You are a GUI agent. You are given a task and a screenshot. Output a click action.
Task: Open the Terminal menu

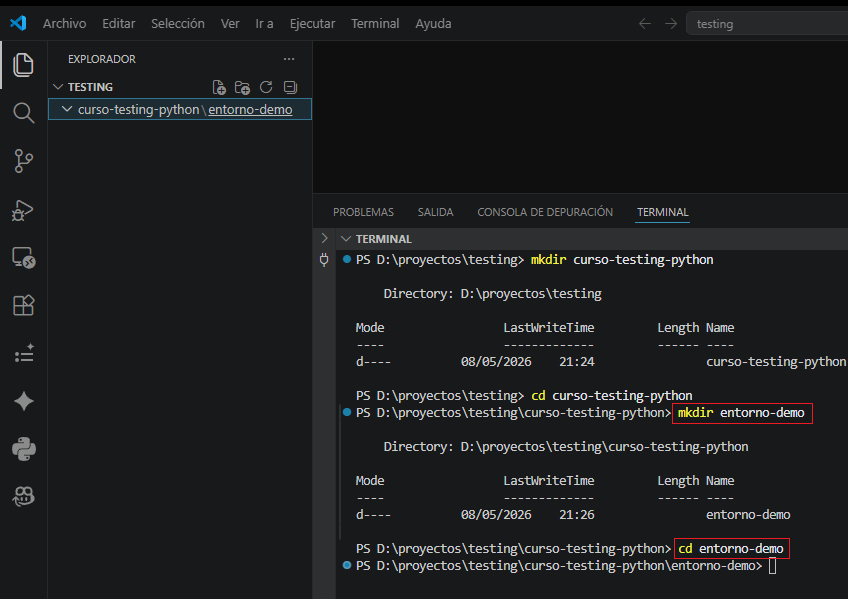tap(375, 24)
